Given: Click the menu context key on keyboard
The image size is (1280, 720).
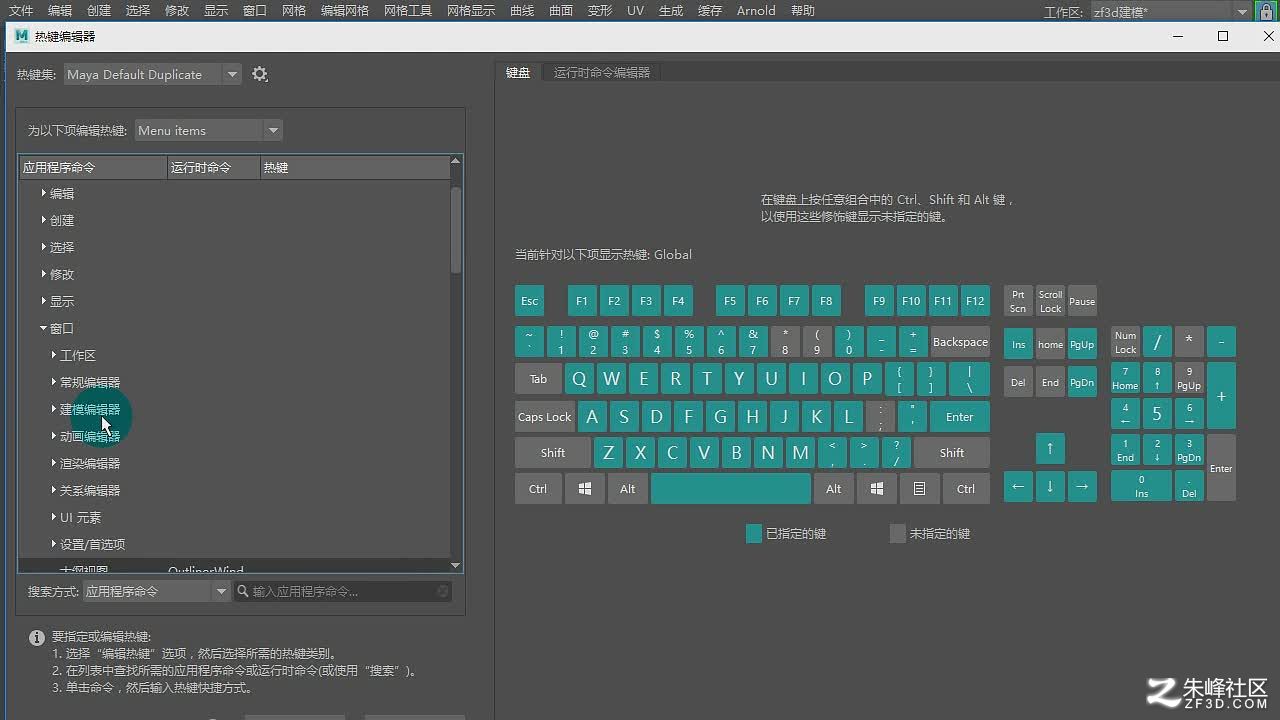Looking at the screenshot, I should [919, 489].
